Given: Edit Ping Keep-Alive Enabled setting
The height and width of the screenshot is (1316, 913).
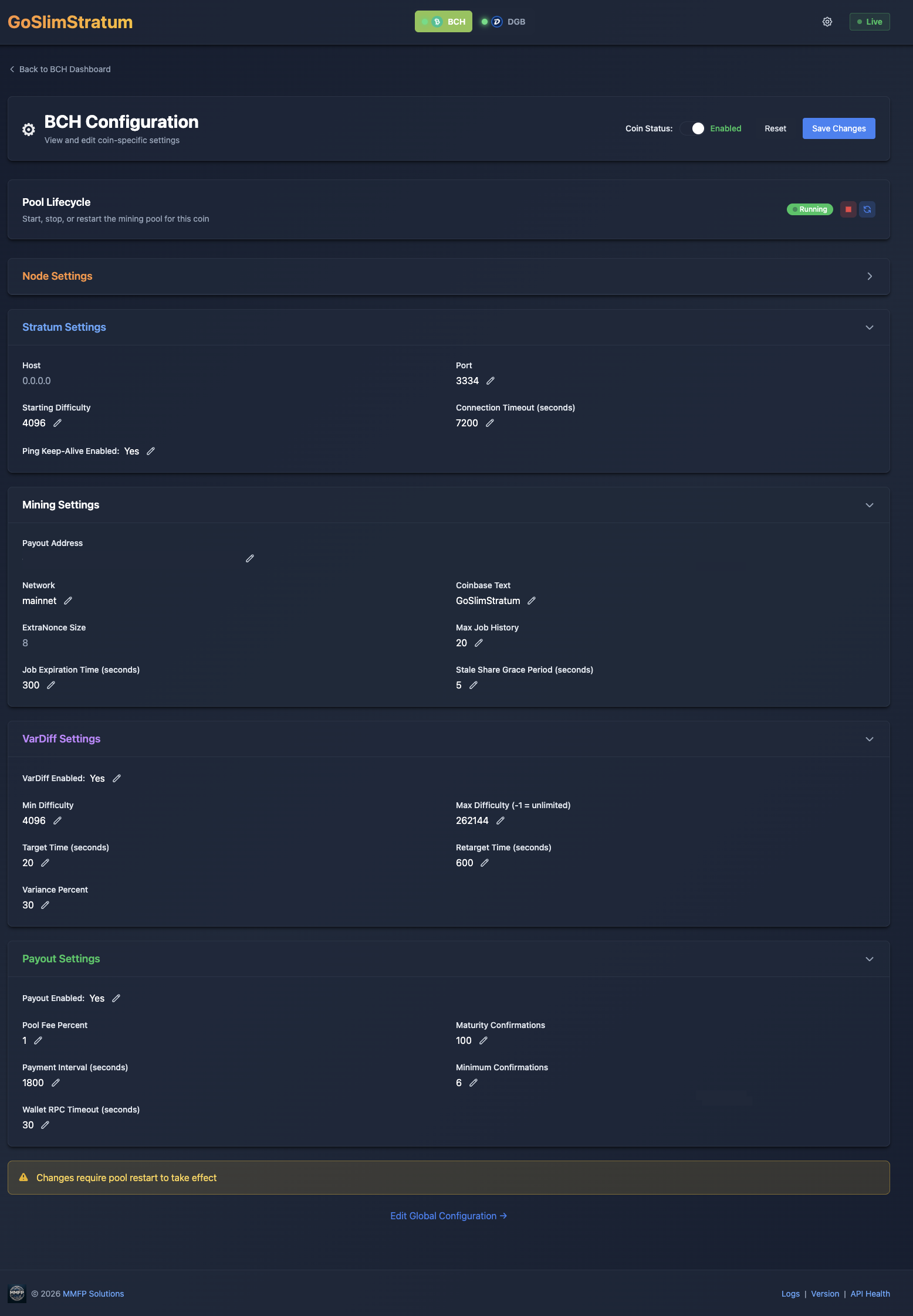Looking at the screenshot, I should [151, 451].
